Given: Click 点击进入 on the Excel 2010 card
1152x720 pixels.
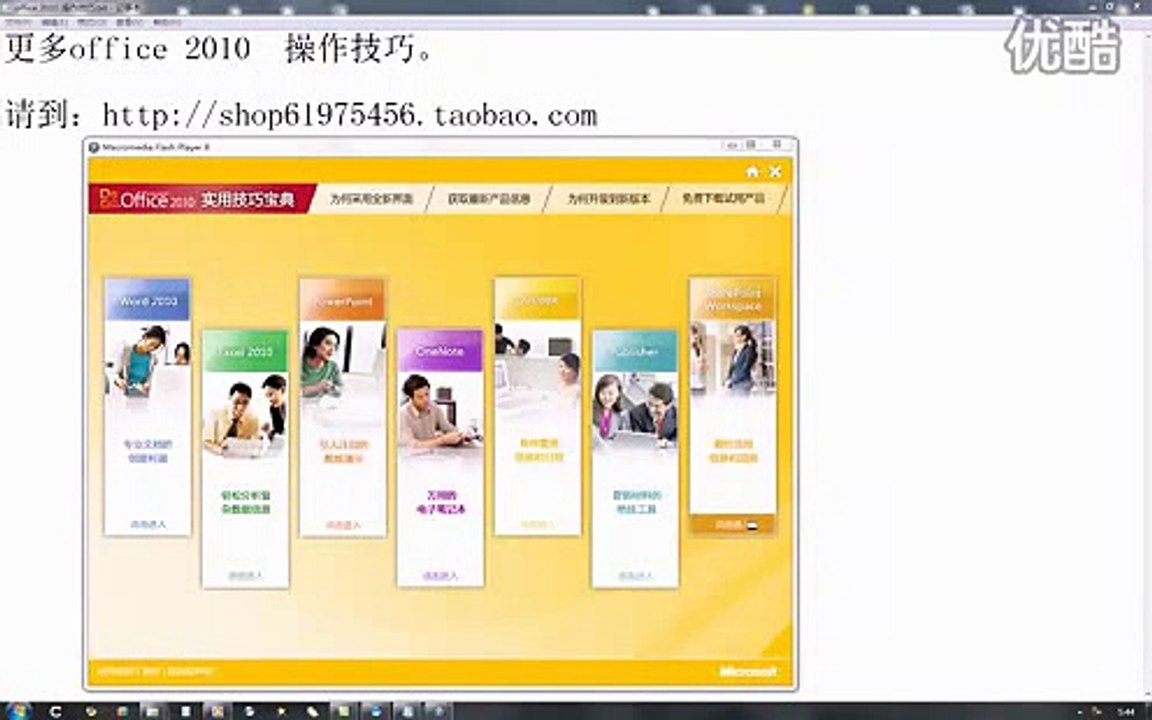Looking at the screenshot, I should [x=245, y=576].
